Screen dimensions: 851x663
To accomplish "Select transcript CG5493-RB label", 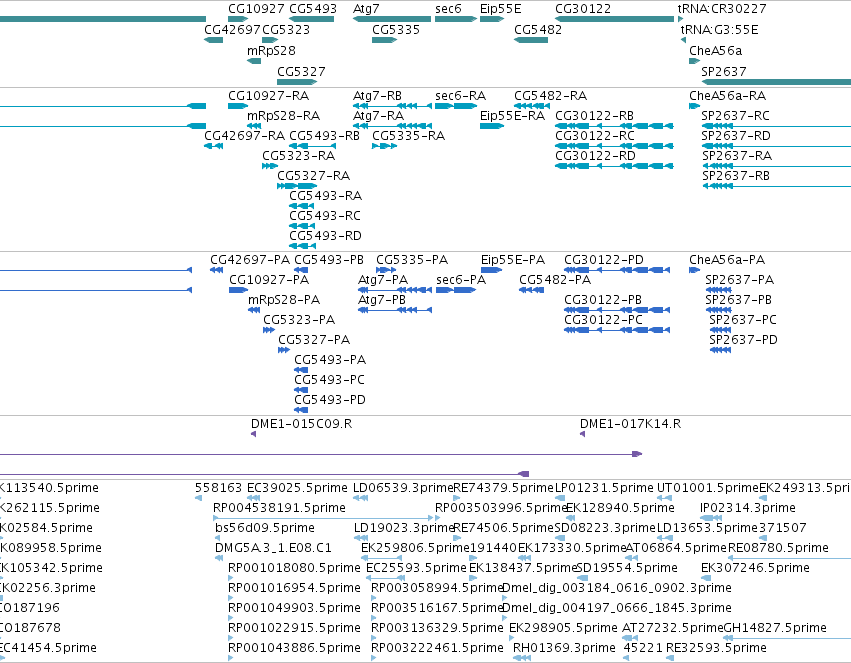I will [324, 136].
